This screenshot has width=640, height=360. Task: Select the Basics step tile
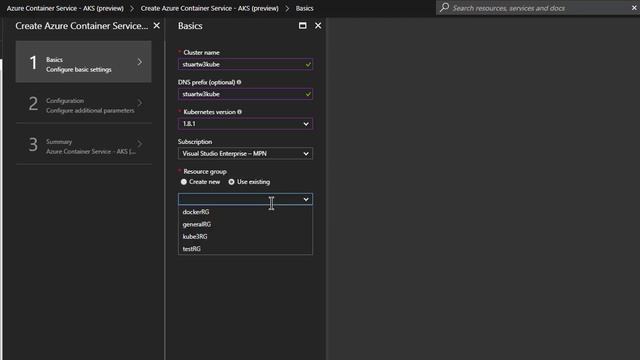click(x=84, y=62)
